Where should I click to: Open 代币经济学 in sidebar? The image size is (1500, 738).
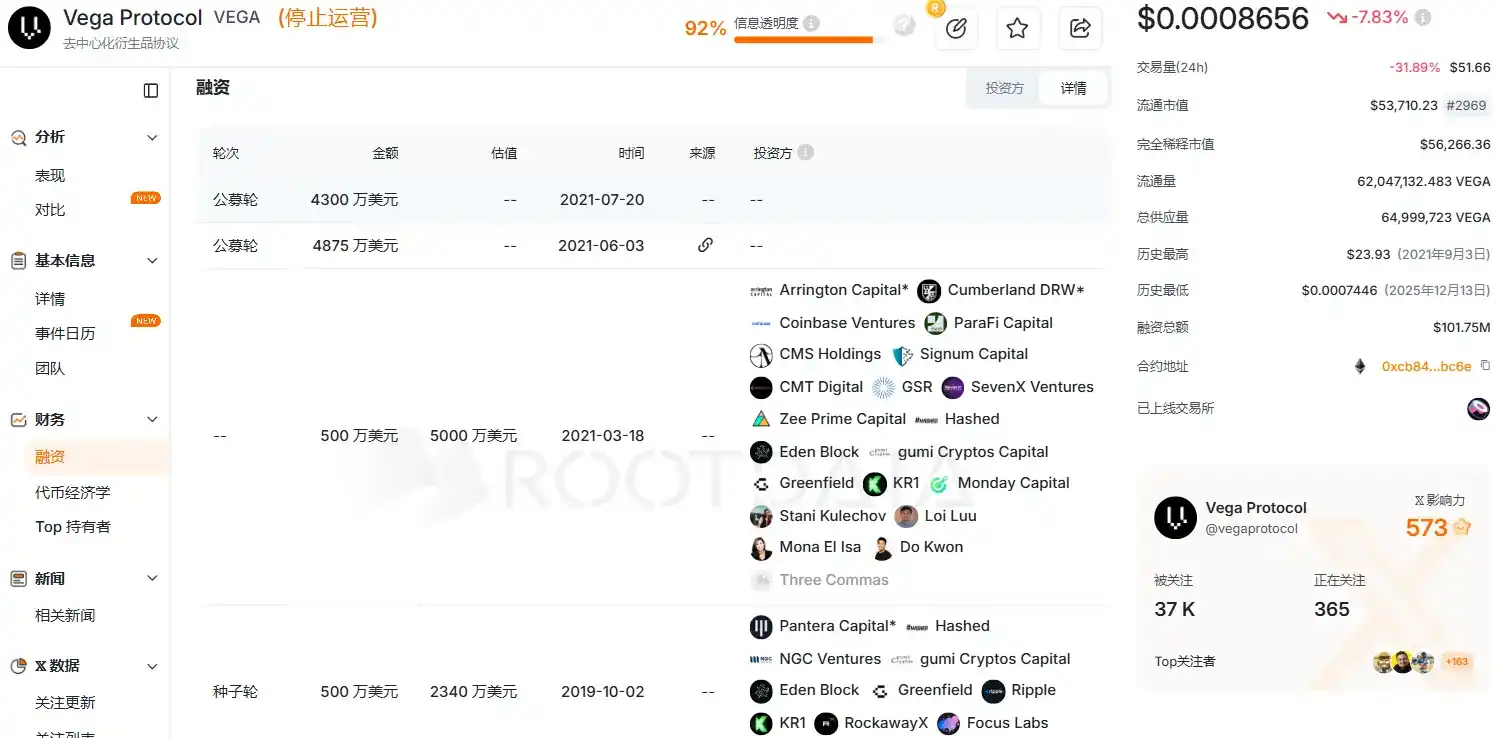point(72,492)
